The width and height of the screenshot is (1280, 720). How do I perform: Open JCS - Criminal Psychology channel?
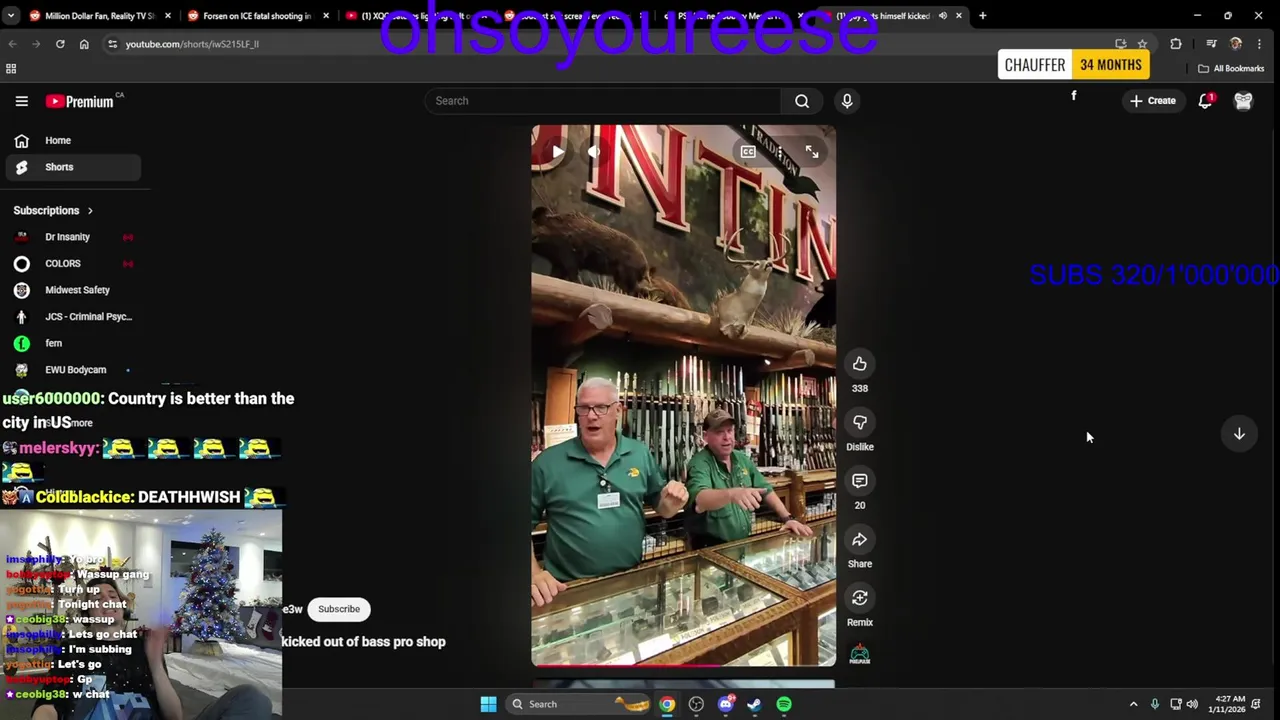coord(72,317)
